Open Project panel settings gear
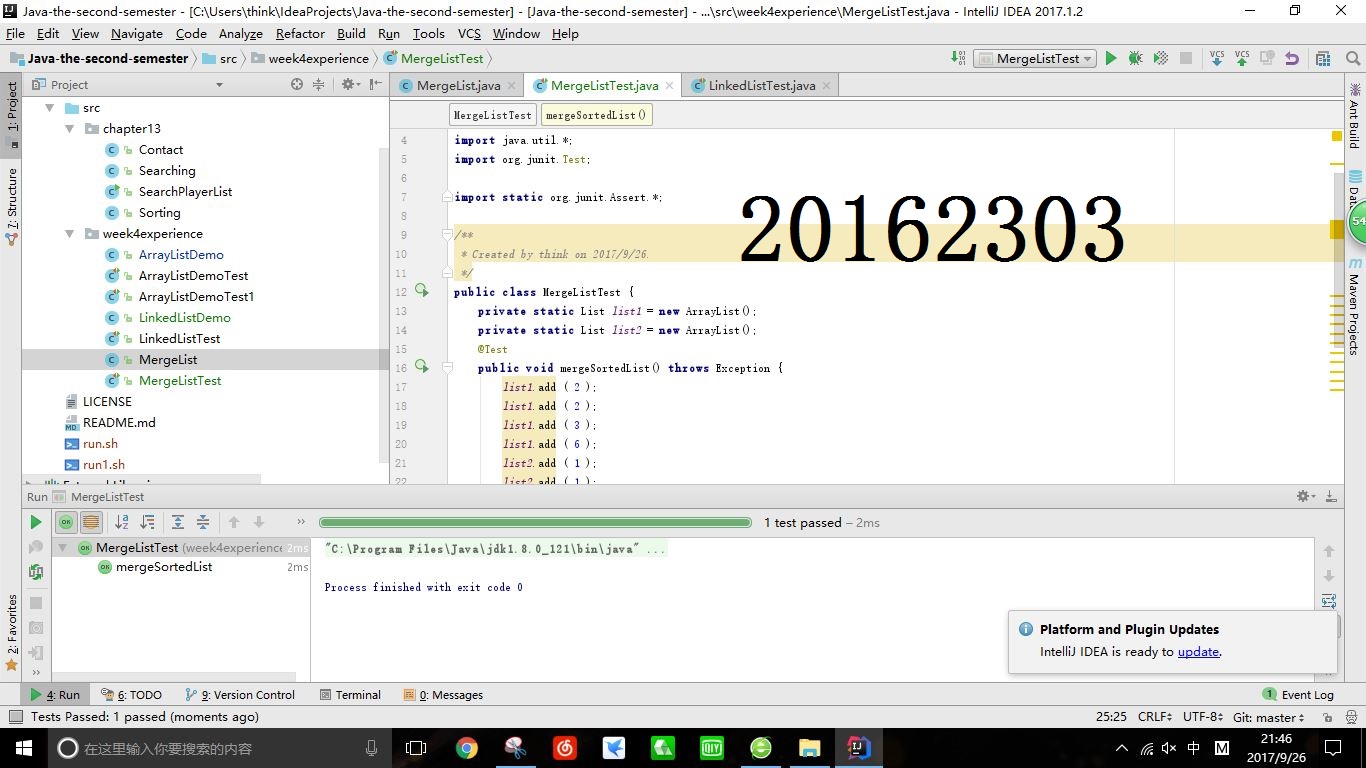 point(348,85)
